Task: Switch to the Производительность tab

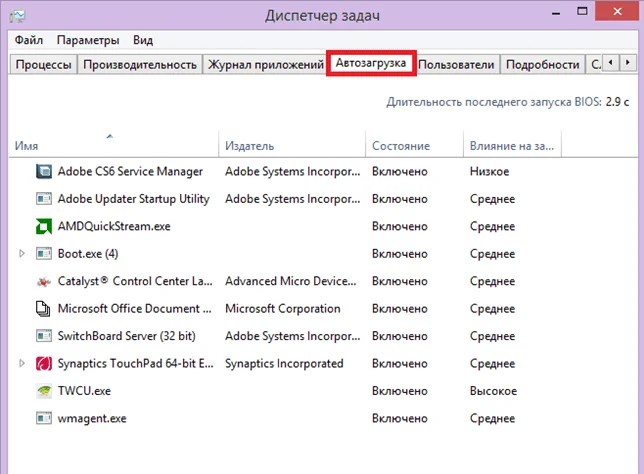Action: pyautogui.click(x=140, y=65)
